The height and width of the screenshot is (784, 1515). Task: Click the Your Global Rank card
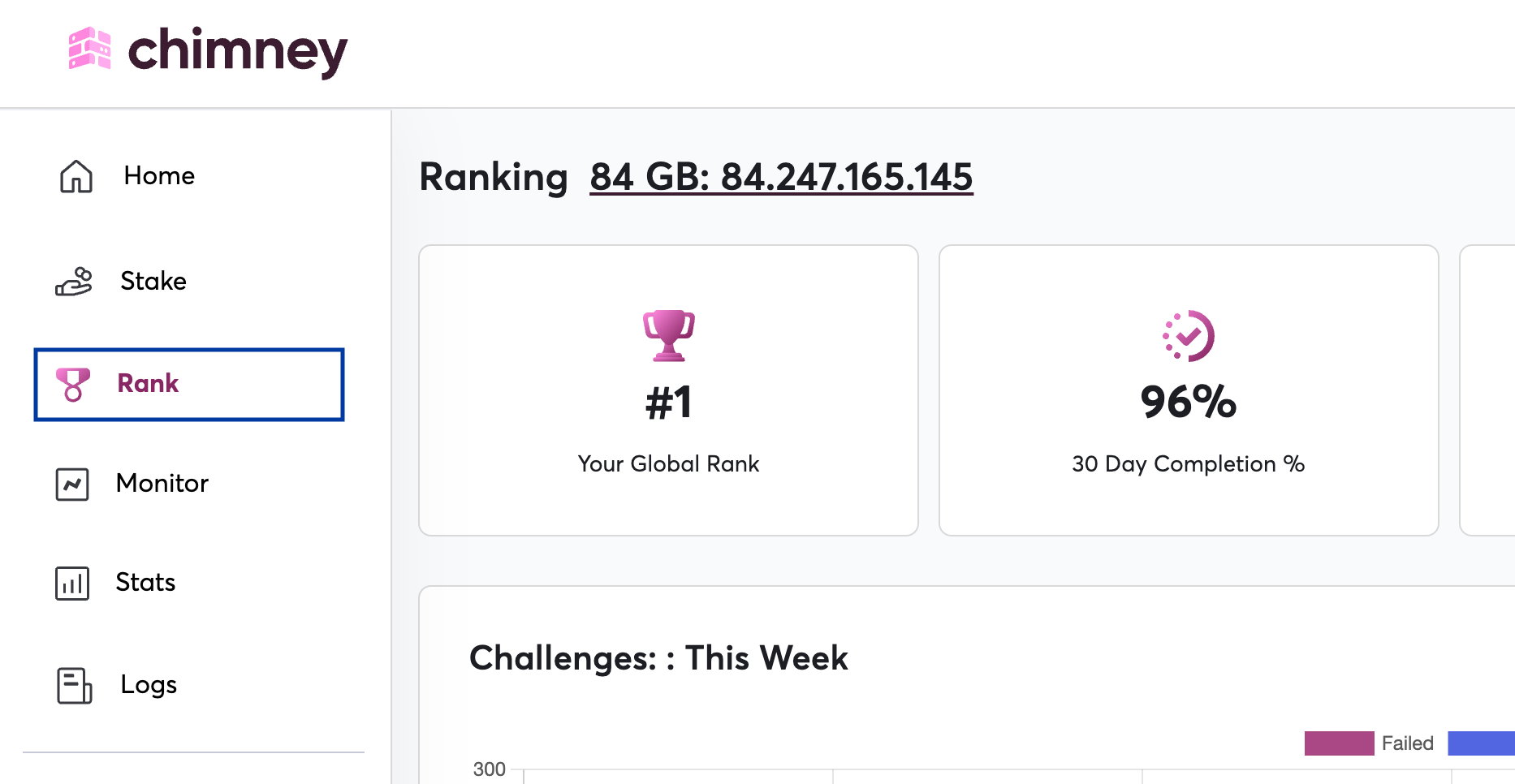point(668,390)
